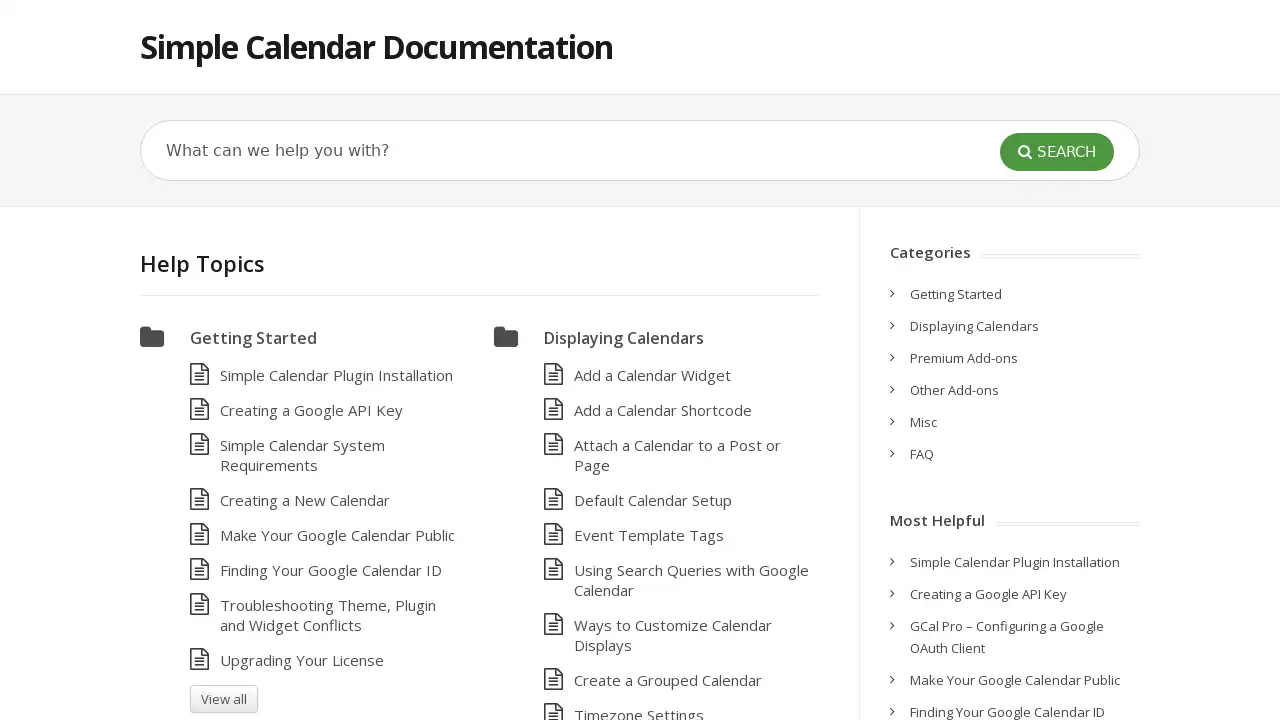Open Simple Calendar Plugin Installation under Most Helpful
This screenshot has width=1280, height=720.
[1014, 562]
